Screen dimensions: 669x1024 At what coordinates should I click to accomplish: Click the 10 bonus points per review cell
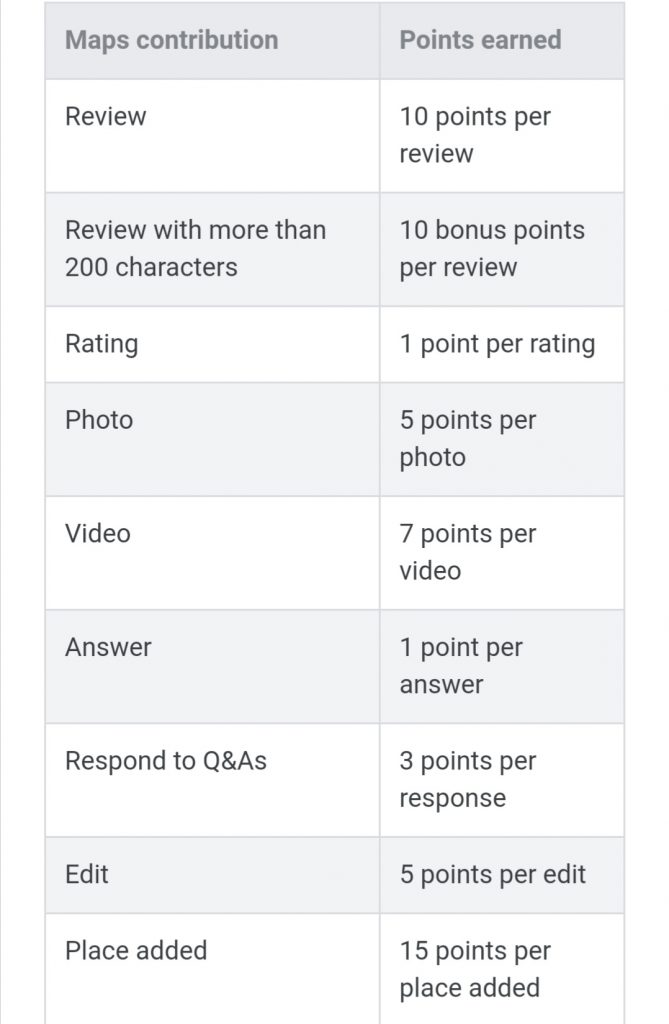coord(492,248)
